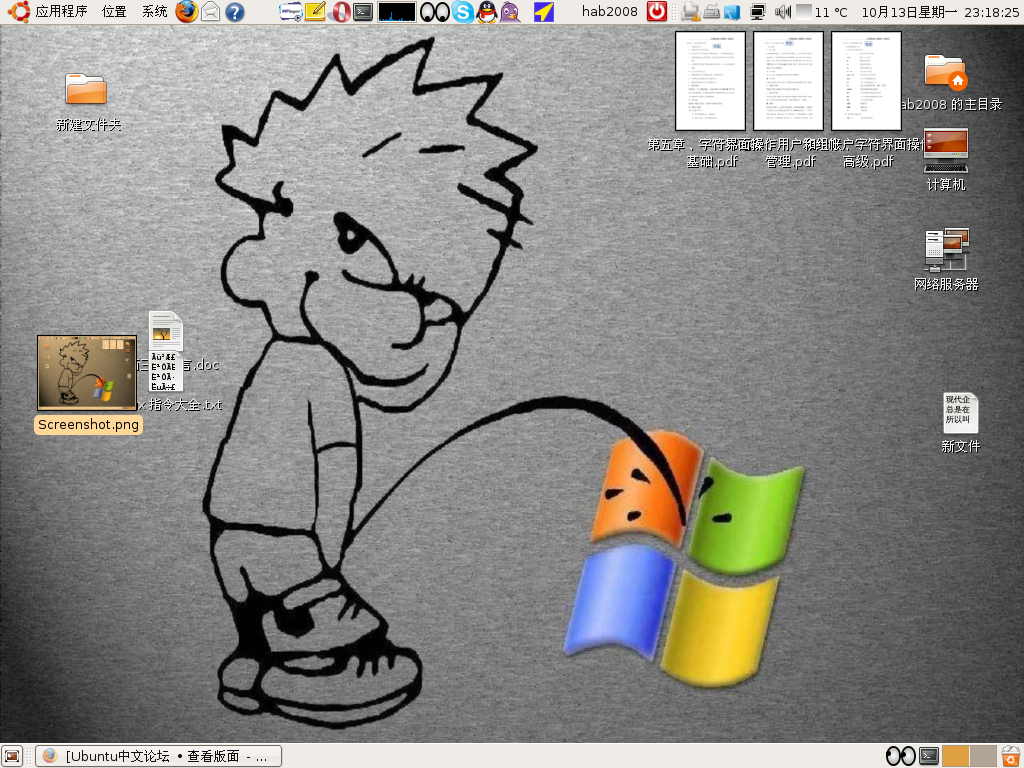Select the 字符界面操作高级.pdf thumbnail

click(866, 81)
